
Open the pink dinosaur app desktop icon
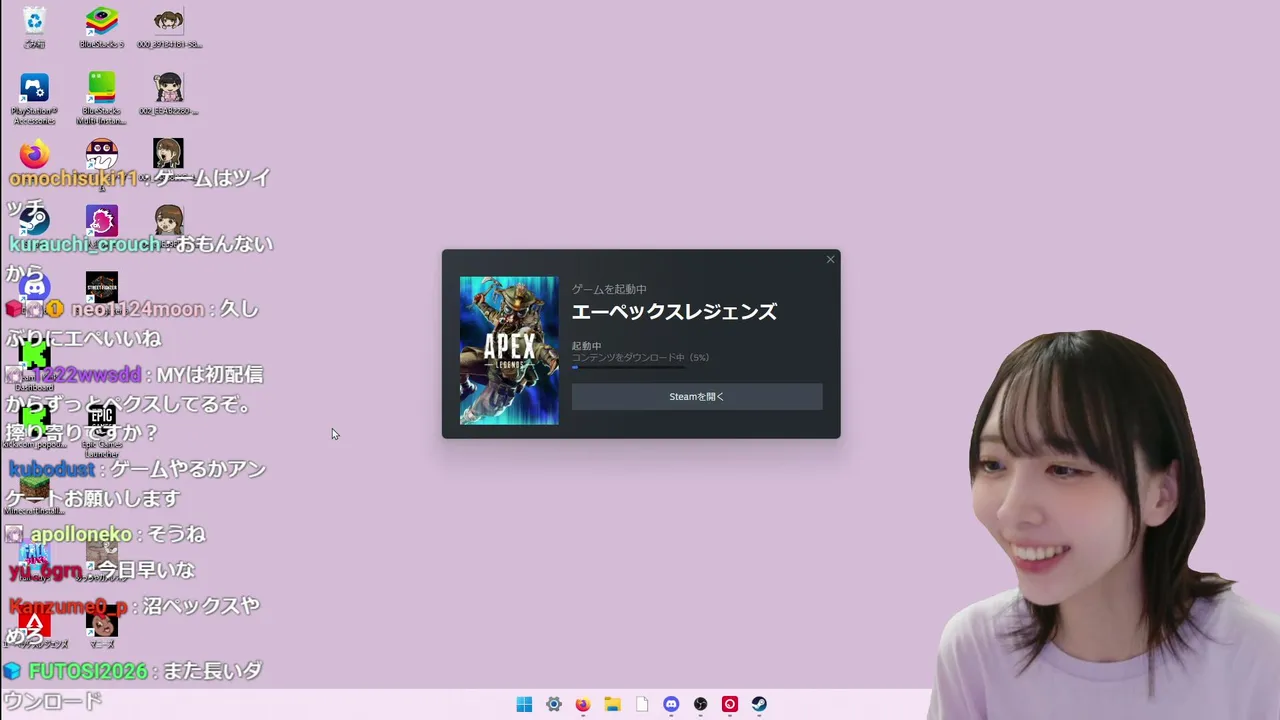coord(101,222)
